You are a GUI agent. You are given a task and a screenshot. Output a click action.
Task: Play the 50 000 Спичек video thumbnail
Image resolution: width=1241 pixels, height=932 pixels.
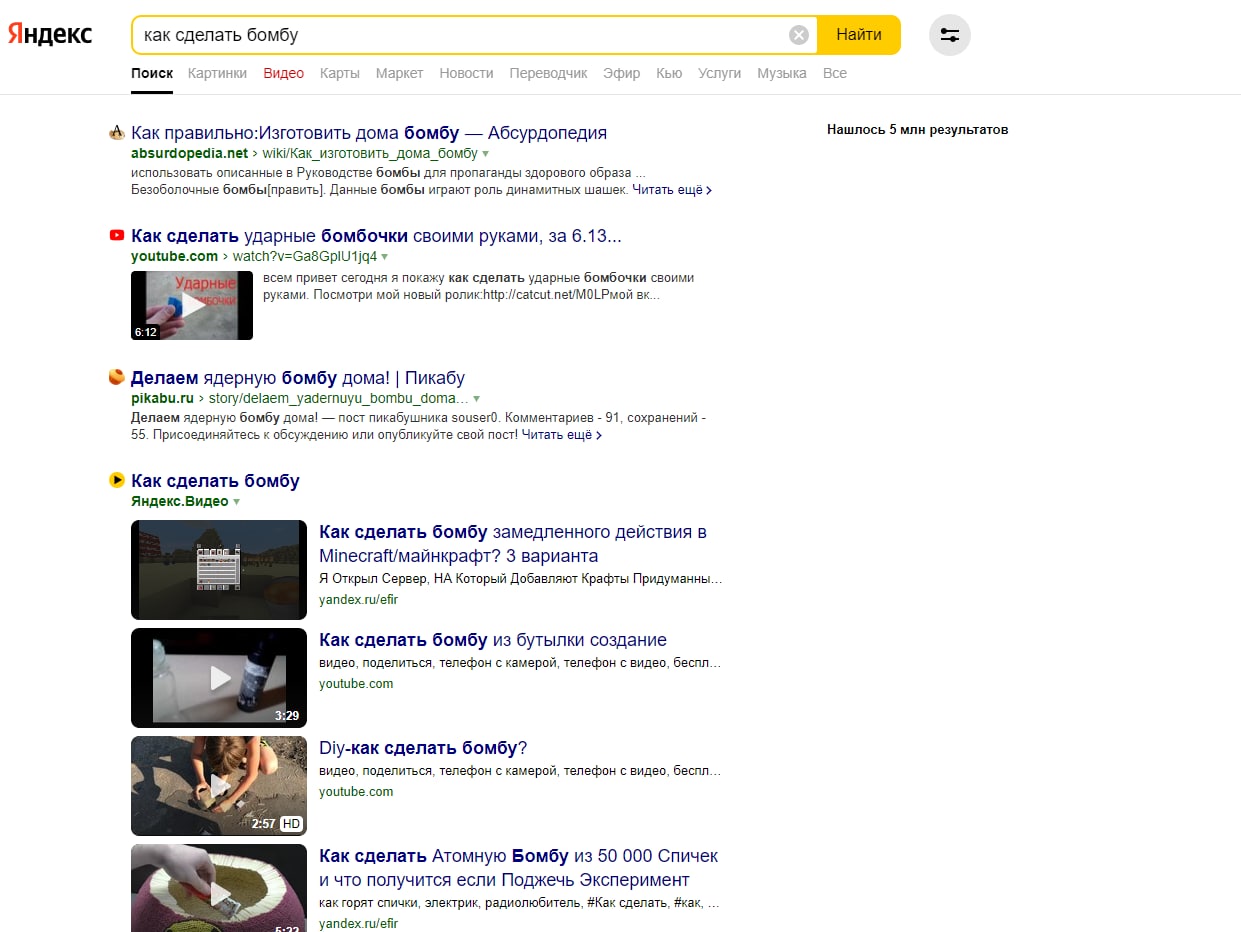pos(219,888)
